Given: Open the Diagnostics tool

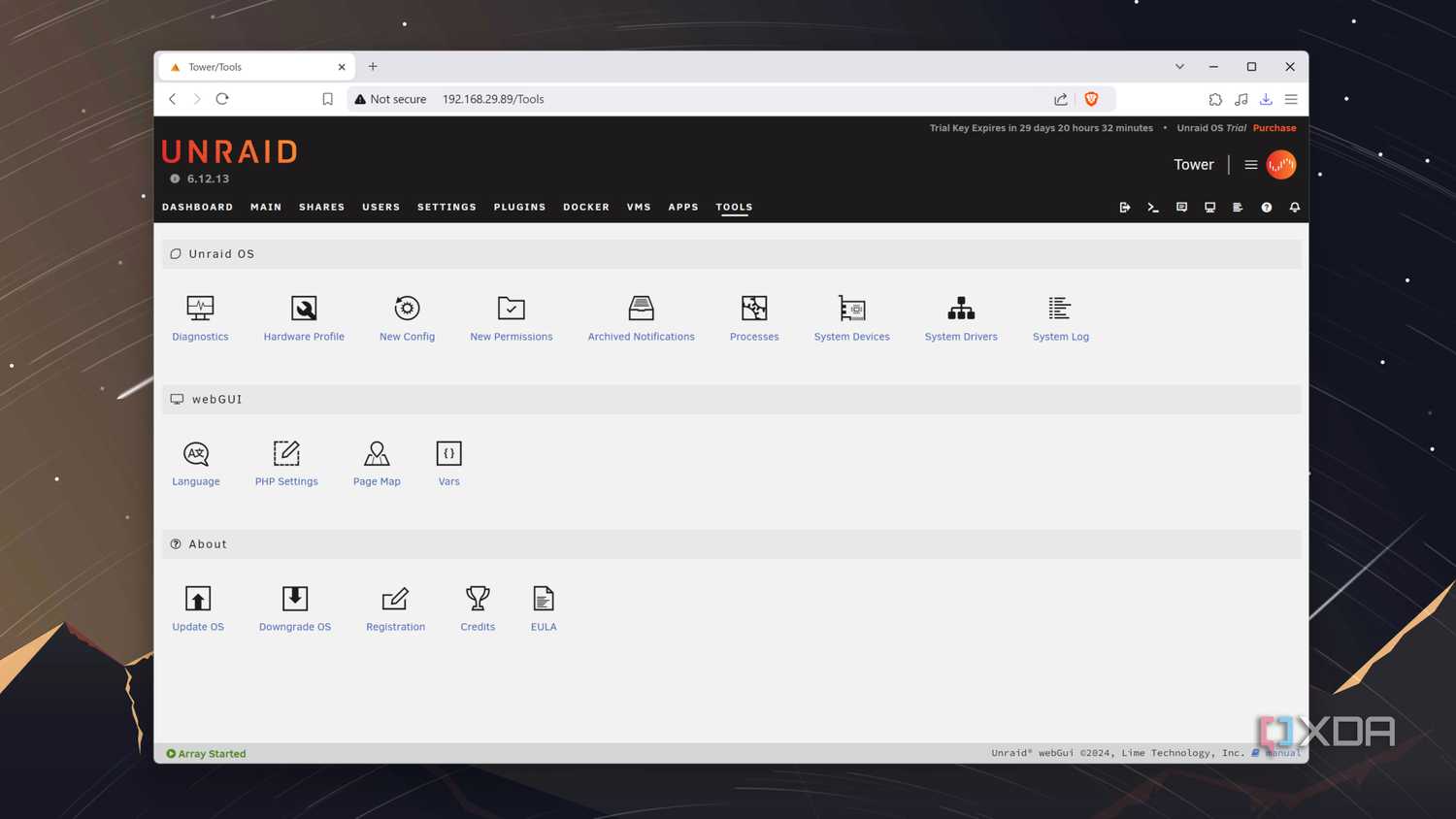Looking at the screenshot, I should (x=200, y=318).
